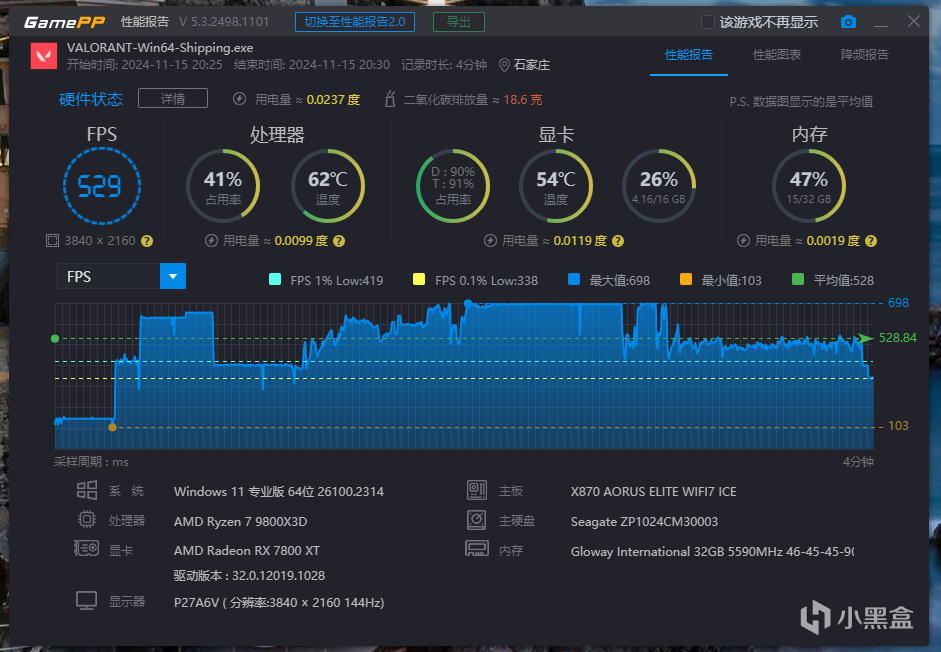
Task: Click the orange min-value marker on chart
Action: click(x=112, y=427)
